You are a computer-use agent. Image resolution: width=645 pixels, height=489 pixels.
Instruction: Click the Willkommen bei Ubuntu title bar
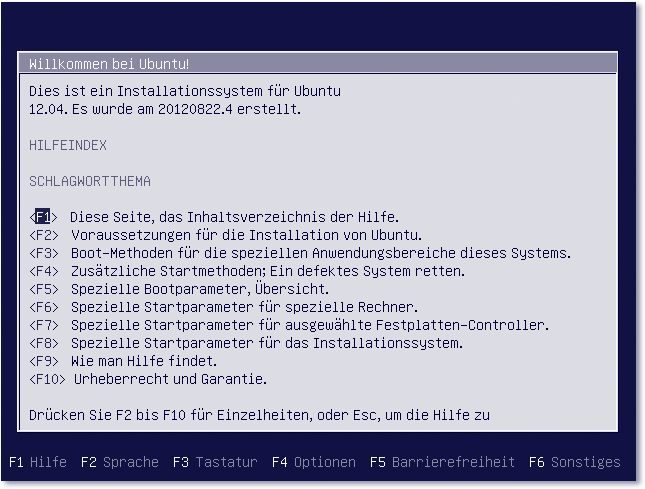tap(110, 64)
